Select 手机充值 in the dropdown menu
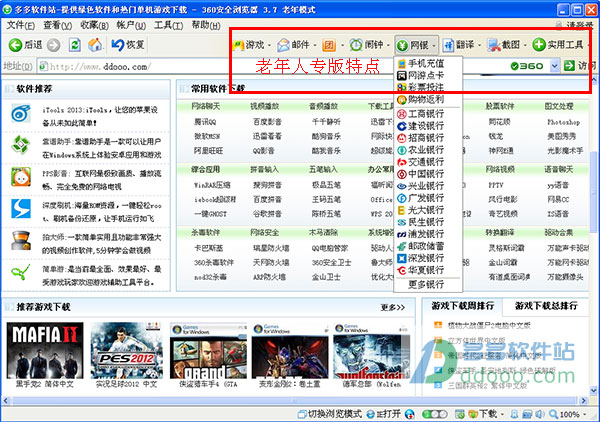 pos(428,63)
